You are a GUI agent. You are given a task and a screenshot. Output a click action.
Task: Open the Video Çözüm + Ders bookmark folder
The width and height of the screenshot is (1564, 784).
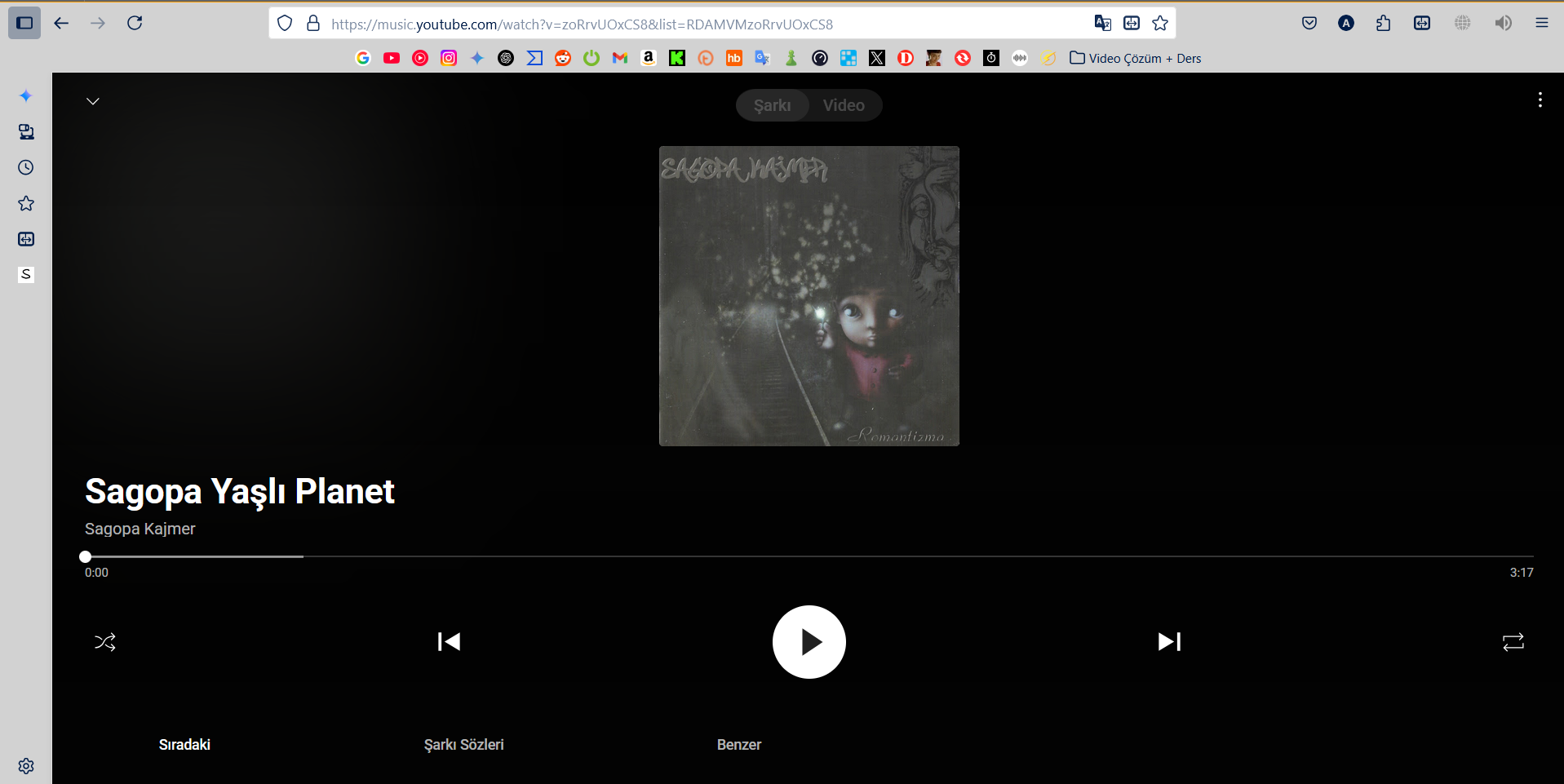1136,58
